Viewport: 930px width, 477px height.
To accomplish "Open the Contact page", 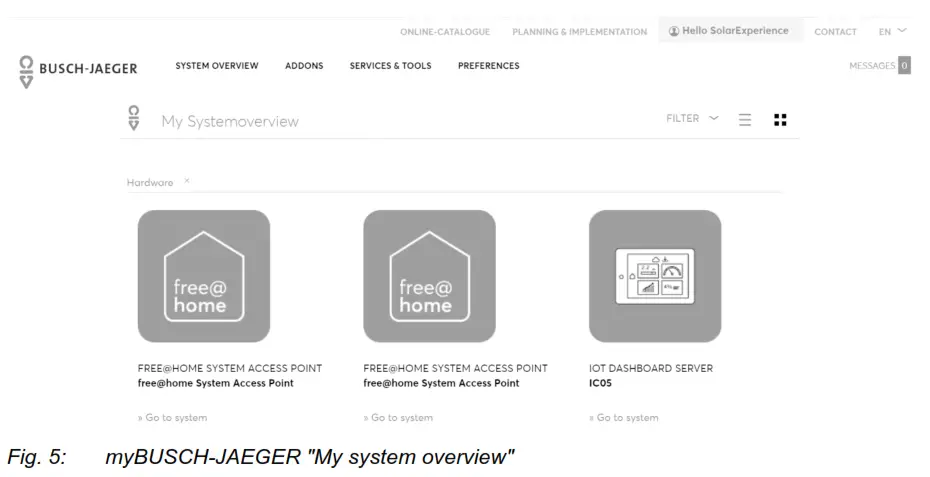I will pos(835,32).
